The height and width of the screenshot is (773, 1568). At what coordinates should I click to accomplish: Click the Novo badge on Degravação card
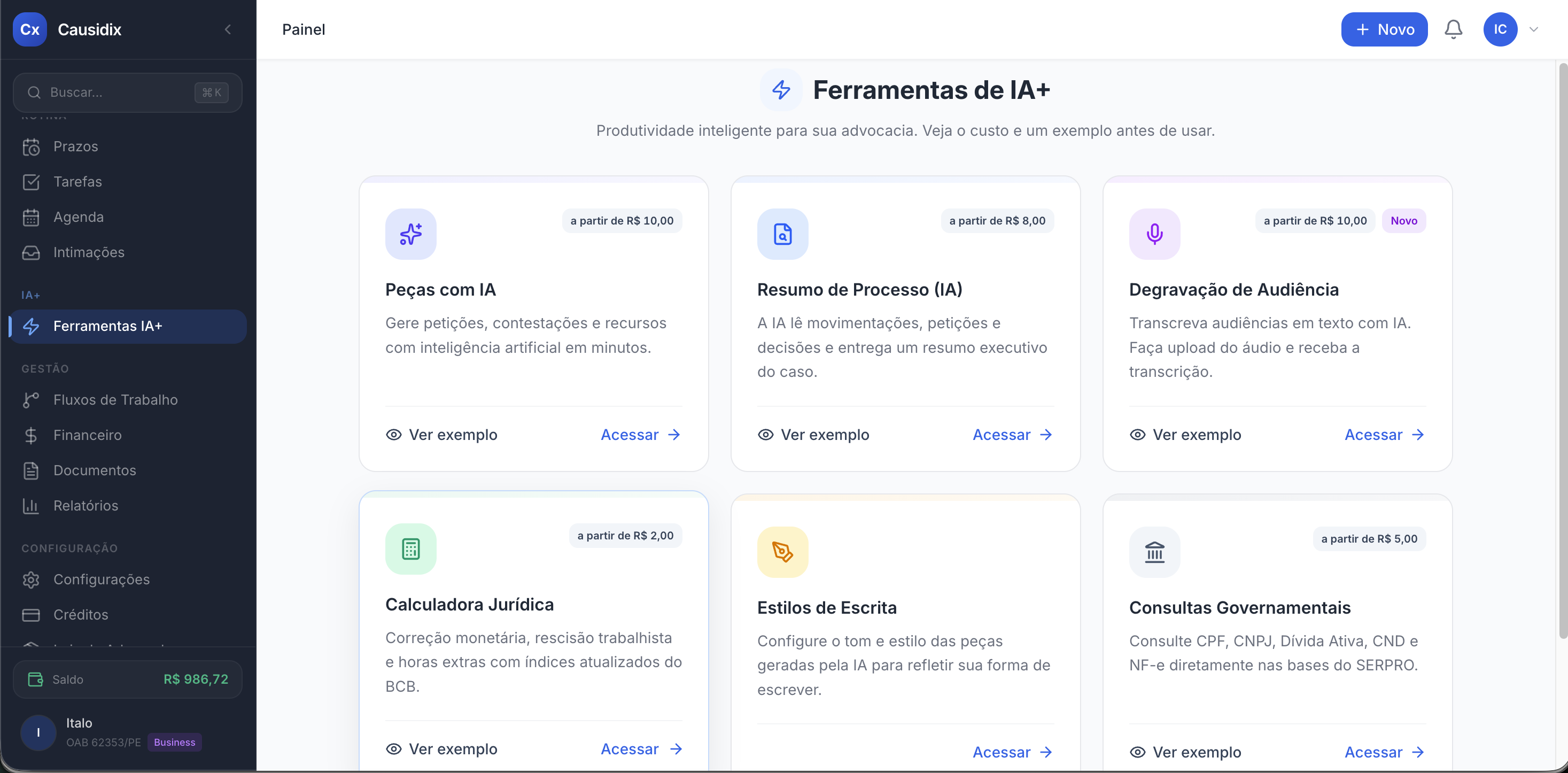click(x=1403, y=221)
